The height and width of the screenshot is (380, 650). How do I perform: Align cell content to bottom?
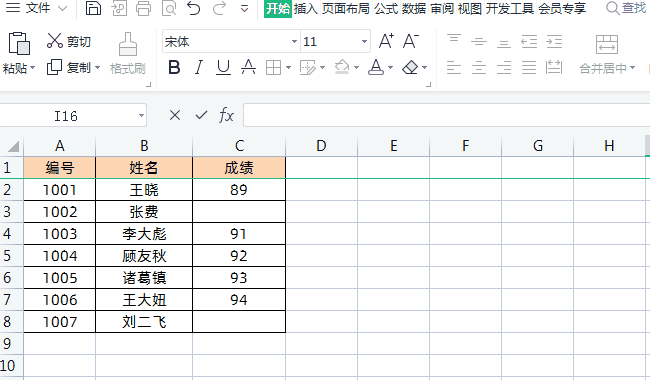coord(504,43)
